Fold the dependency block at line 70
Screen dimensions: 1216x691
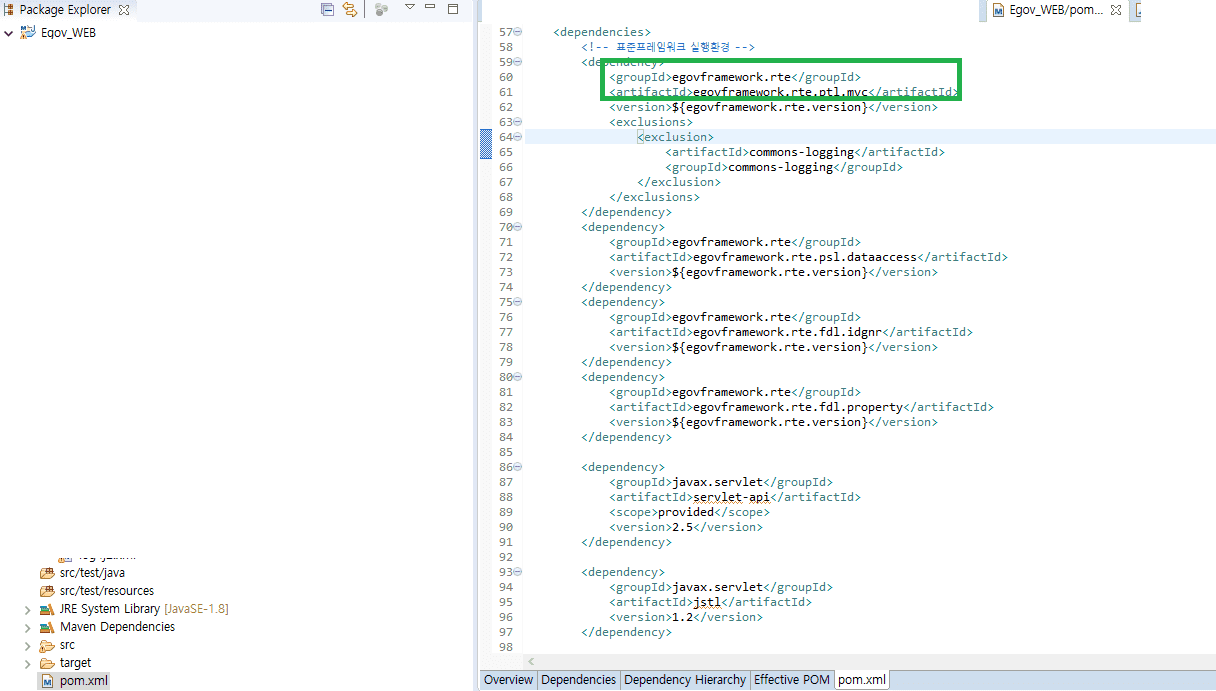coord(517,227)
